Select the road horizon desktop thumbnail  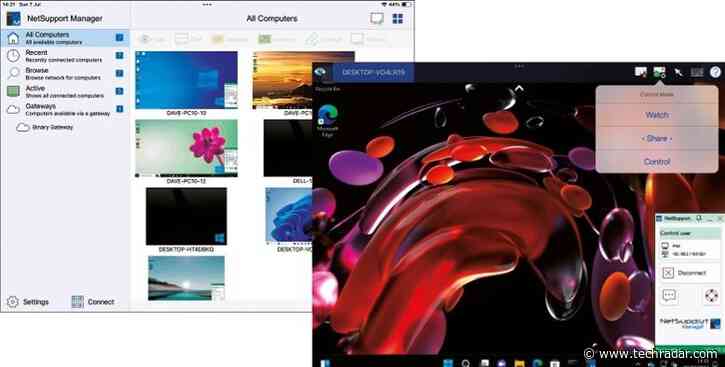click(x=186, y=278)
